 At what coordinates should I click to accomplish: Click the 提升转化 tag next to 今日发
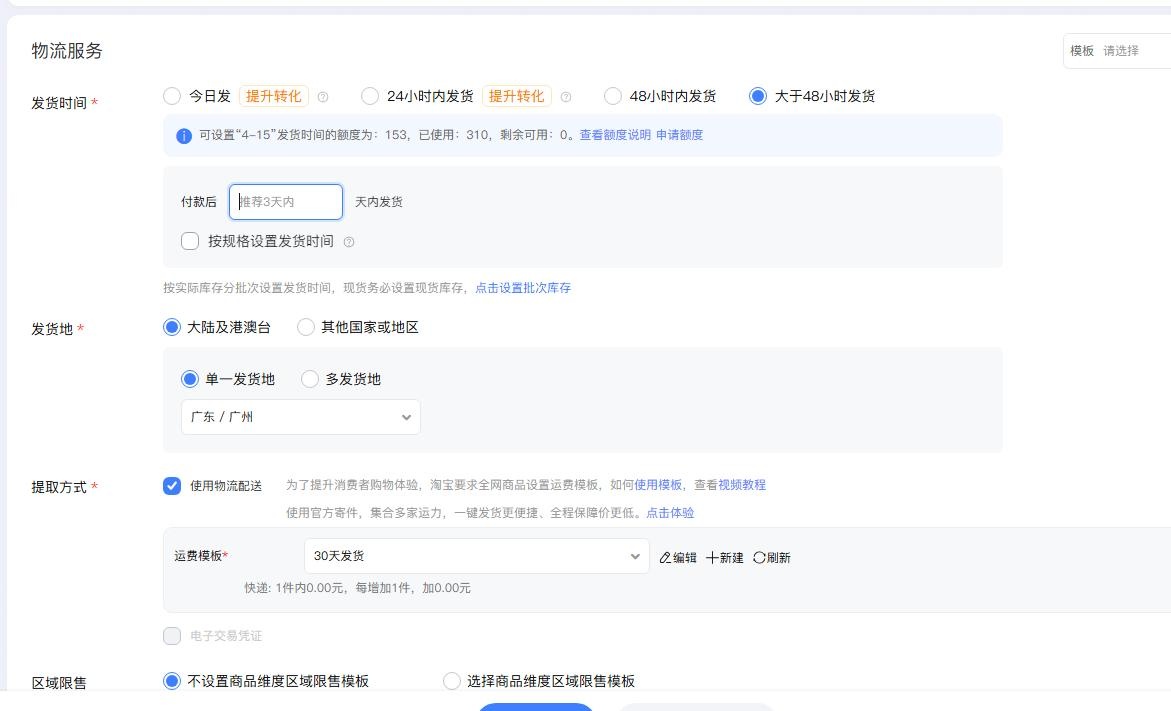pyautogui.click(x=273, y=96)
